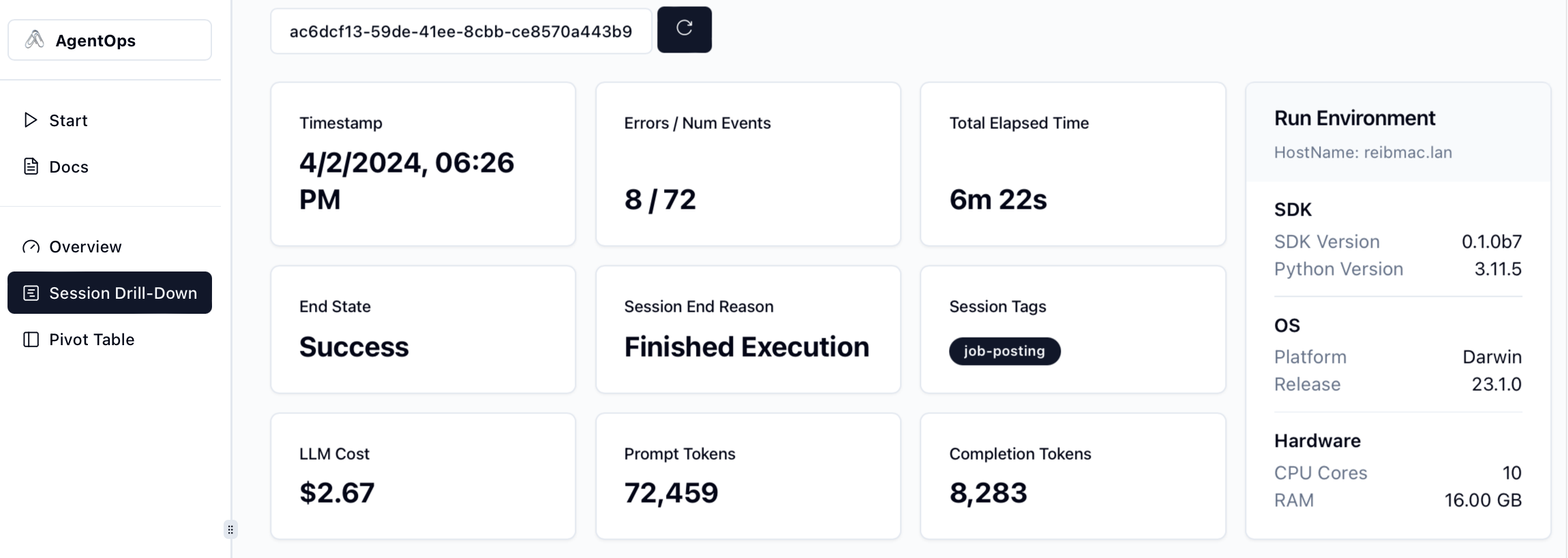Open the Pivot Table view

[x=91, y=340]
